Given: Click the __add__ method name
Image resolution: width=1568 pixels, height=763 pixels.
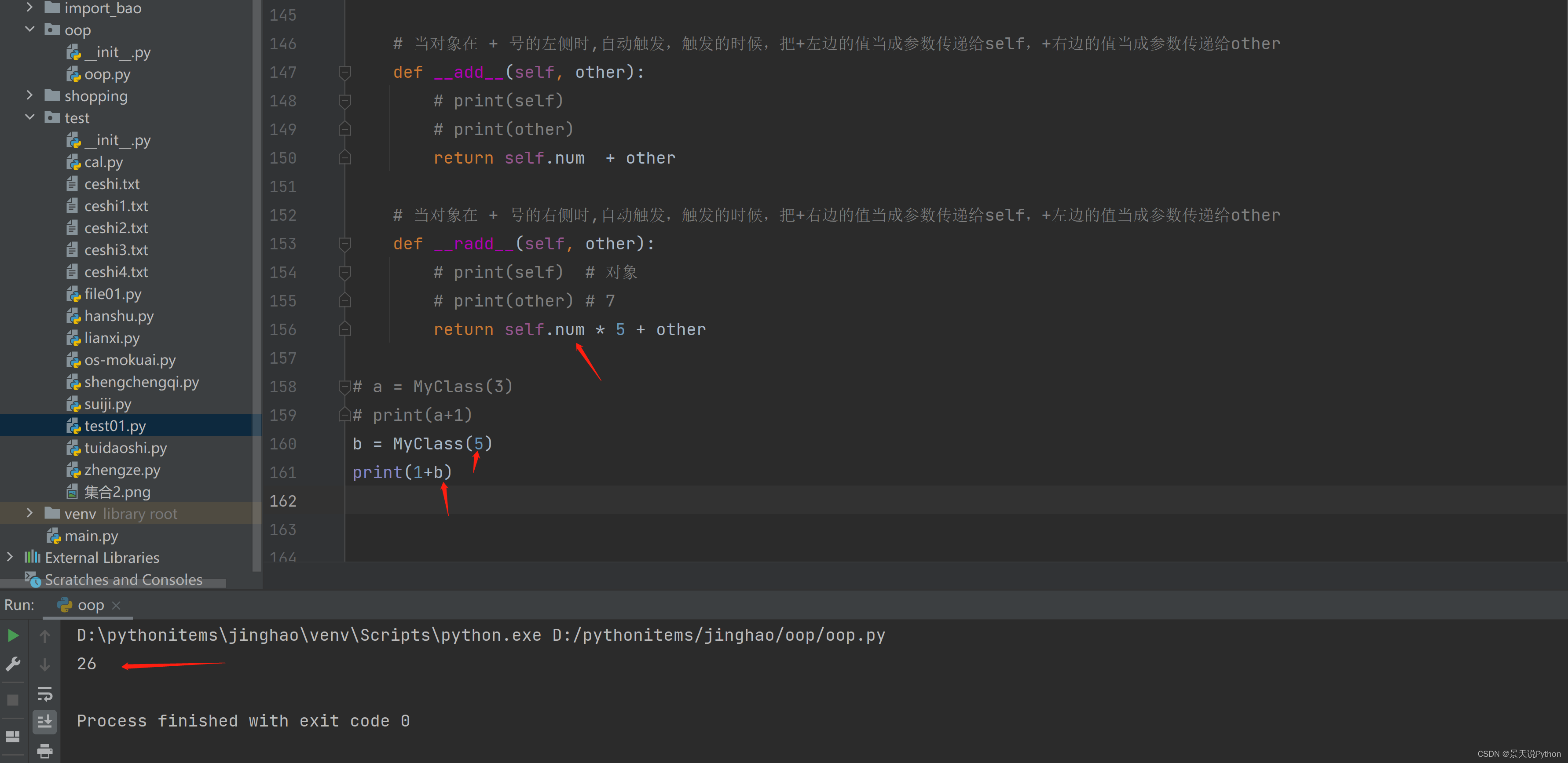Looking at the screenshot, I should [469, 73].
